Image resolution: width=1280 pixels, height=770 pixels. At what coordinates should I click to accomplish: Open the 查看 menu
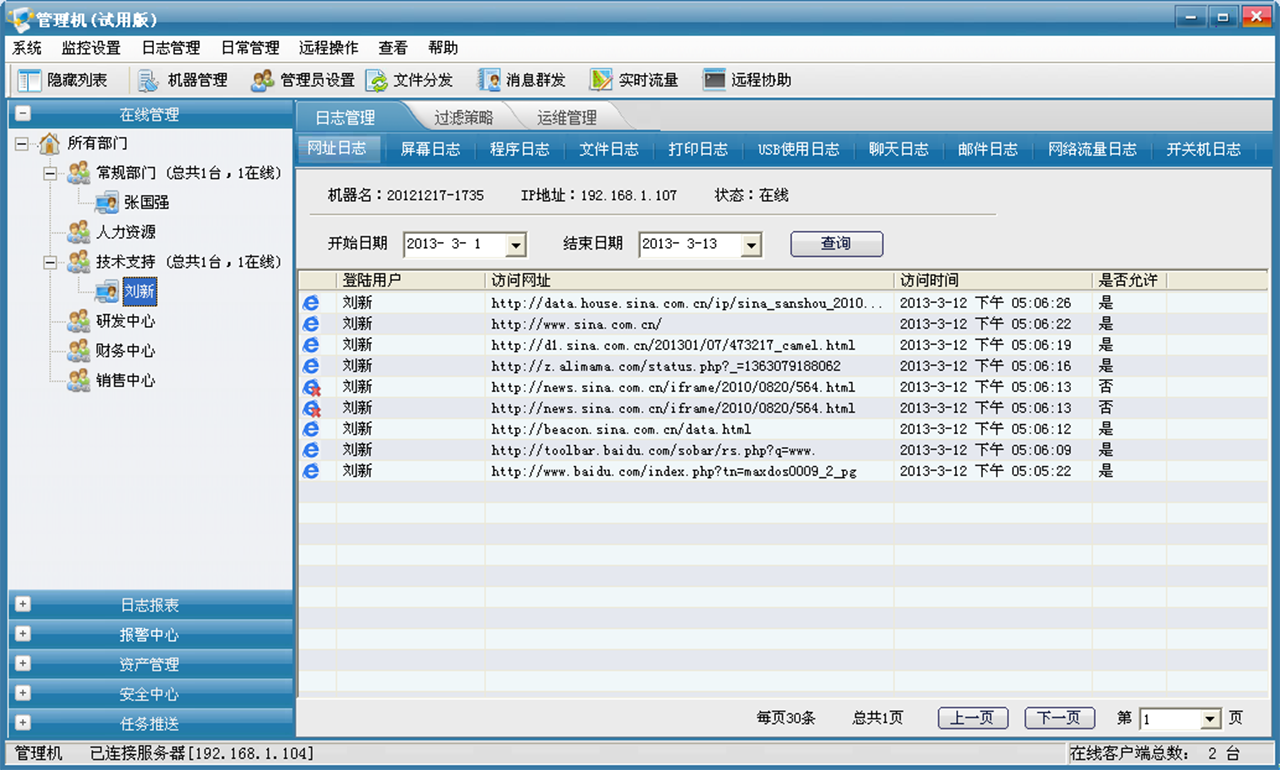click(x=393, y=47)
